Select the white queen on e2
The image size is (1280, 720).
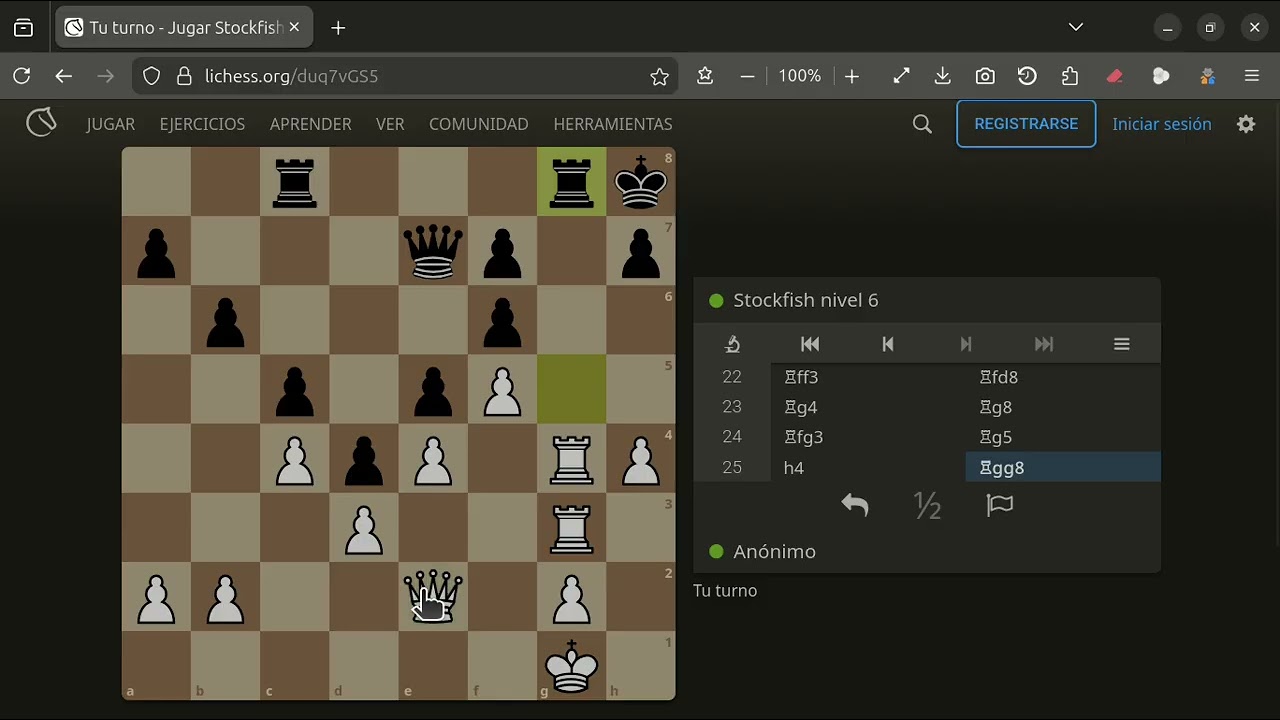pyautogui.click(x=433, y=597)
